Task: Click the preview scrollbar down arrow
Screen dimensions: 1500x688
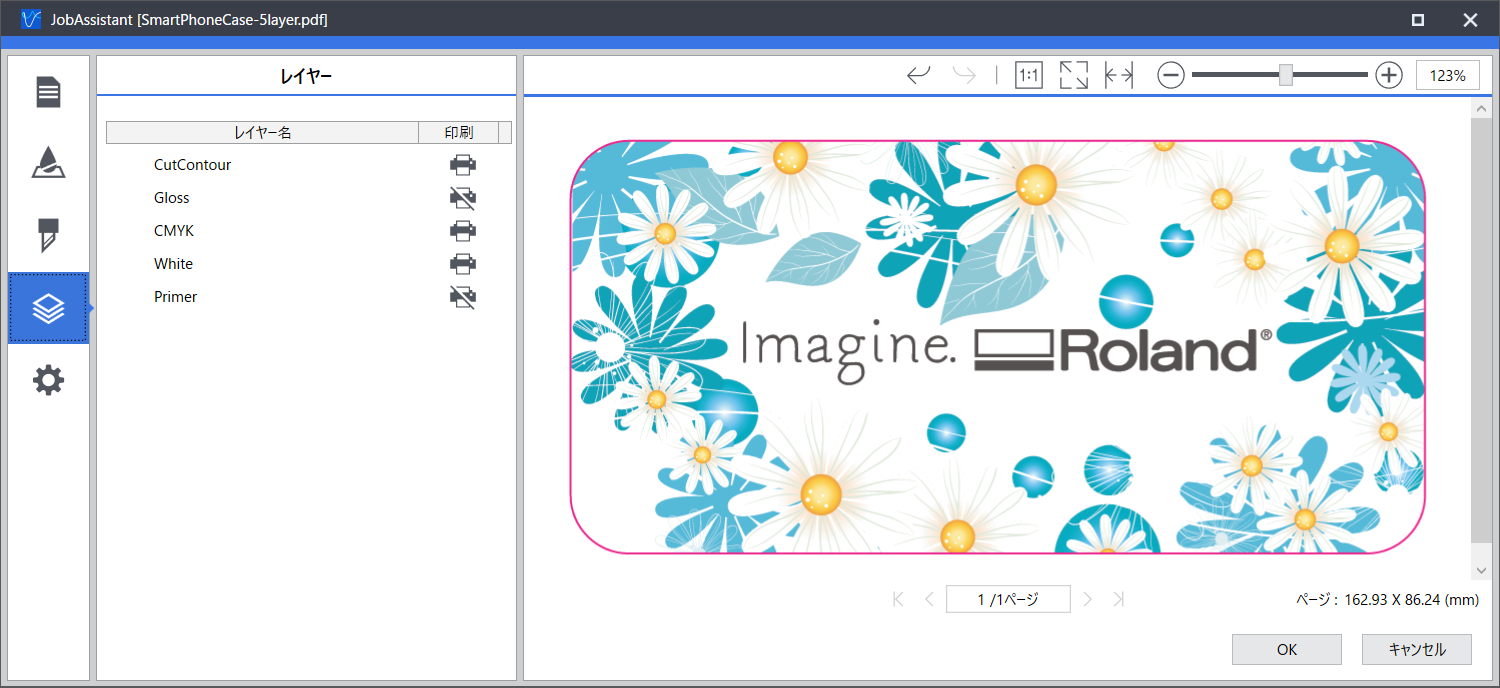Action: [1481, 569]
